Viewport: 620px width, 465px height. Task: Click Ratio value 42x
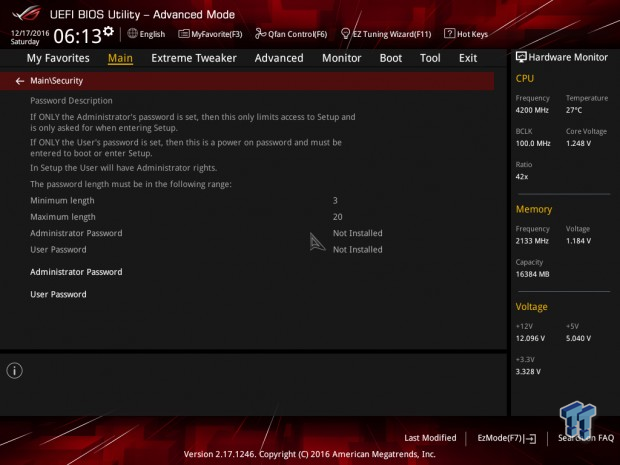[522, 177]
